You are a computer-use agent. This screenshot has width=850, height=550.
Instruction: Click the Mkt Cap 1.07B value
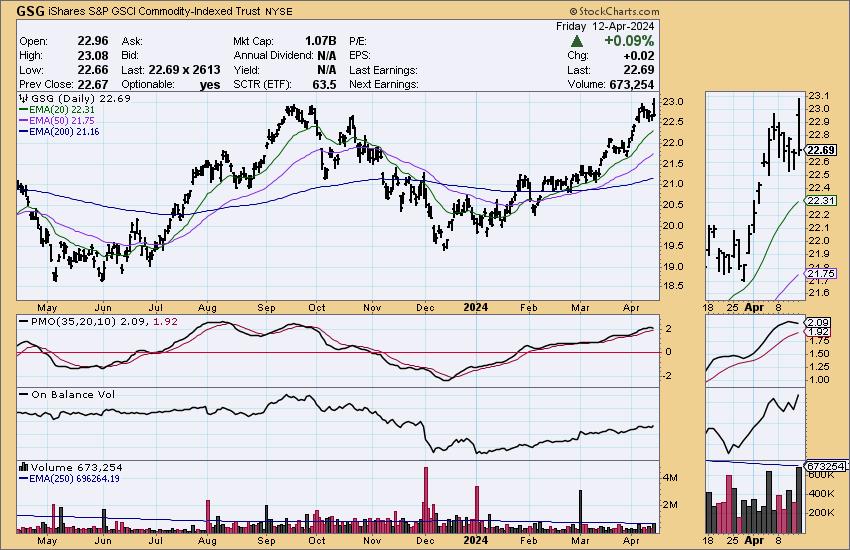(320, 41)
